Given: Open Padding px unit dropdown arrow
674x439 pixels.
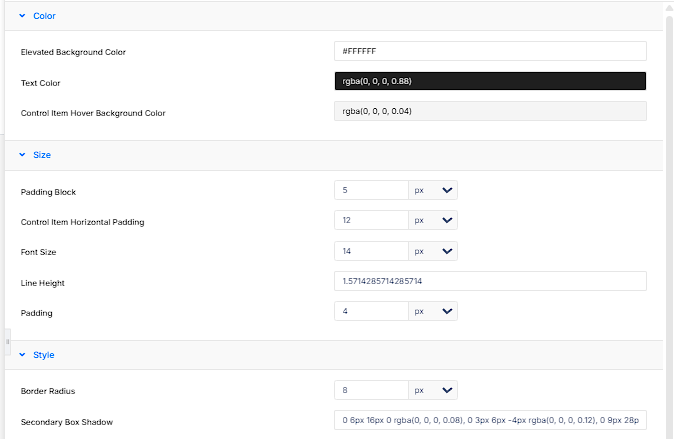Looking at the screenshot, I should tap(447, 311).
